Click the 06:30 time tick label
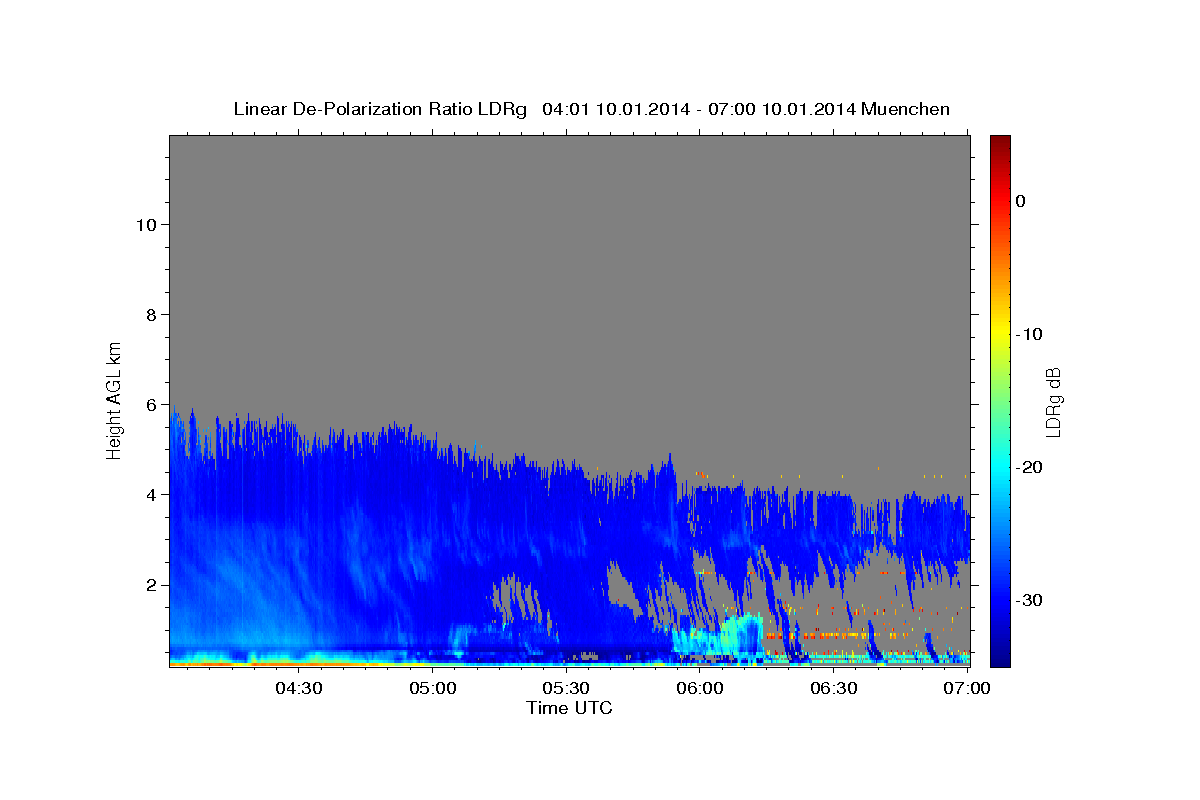The height and width of the screenshot is (800, 1200). [833, 688]
